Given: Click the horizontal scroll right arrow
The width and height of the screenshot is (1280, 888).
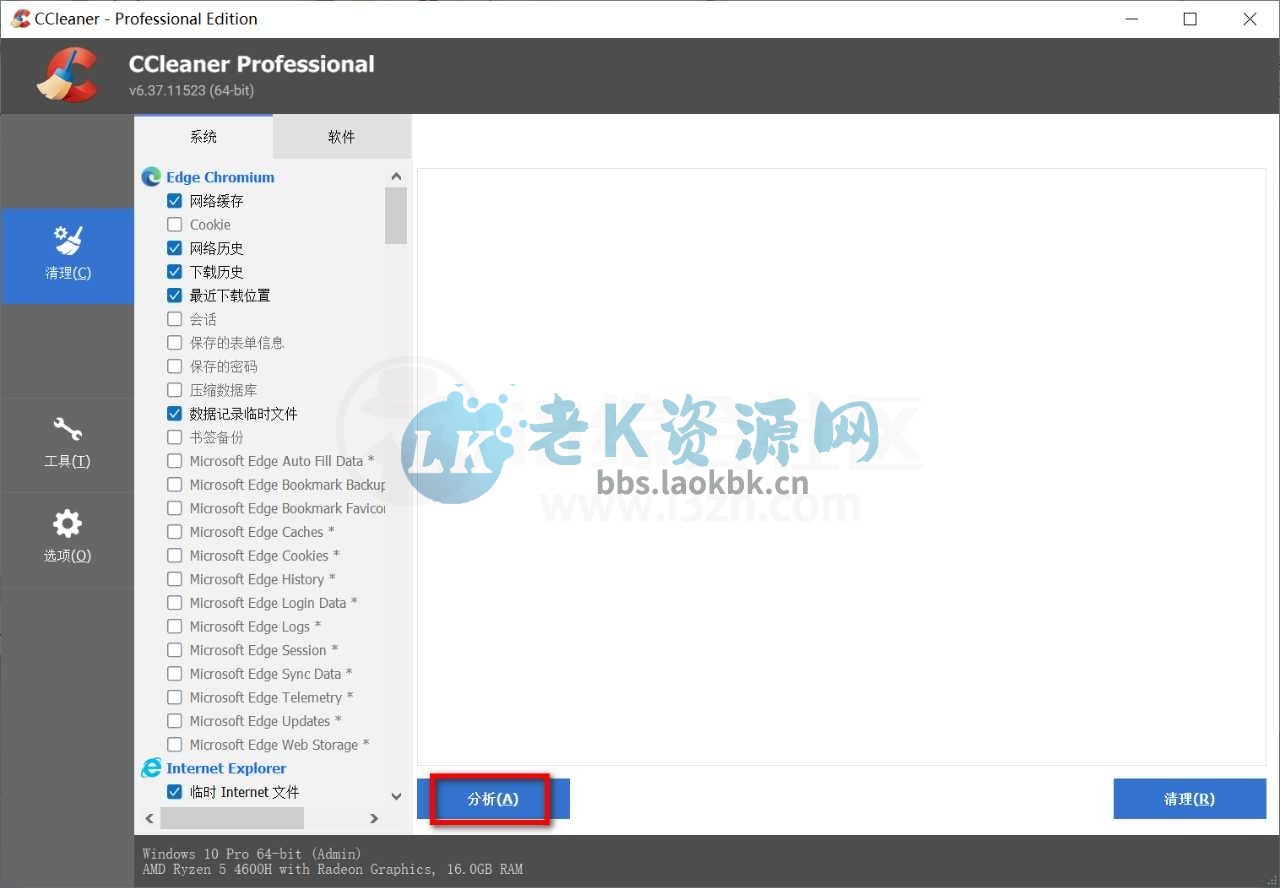Looking at the screenshot, I should (374, 818).
